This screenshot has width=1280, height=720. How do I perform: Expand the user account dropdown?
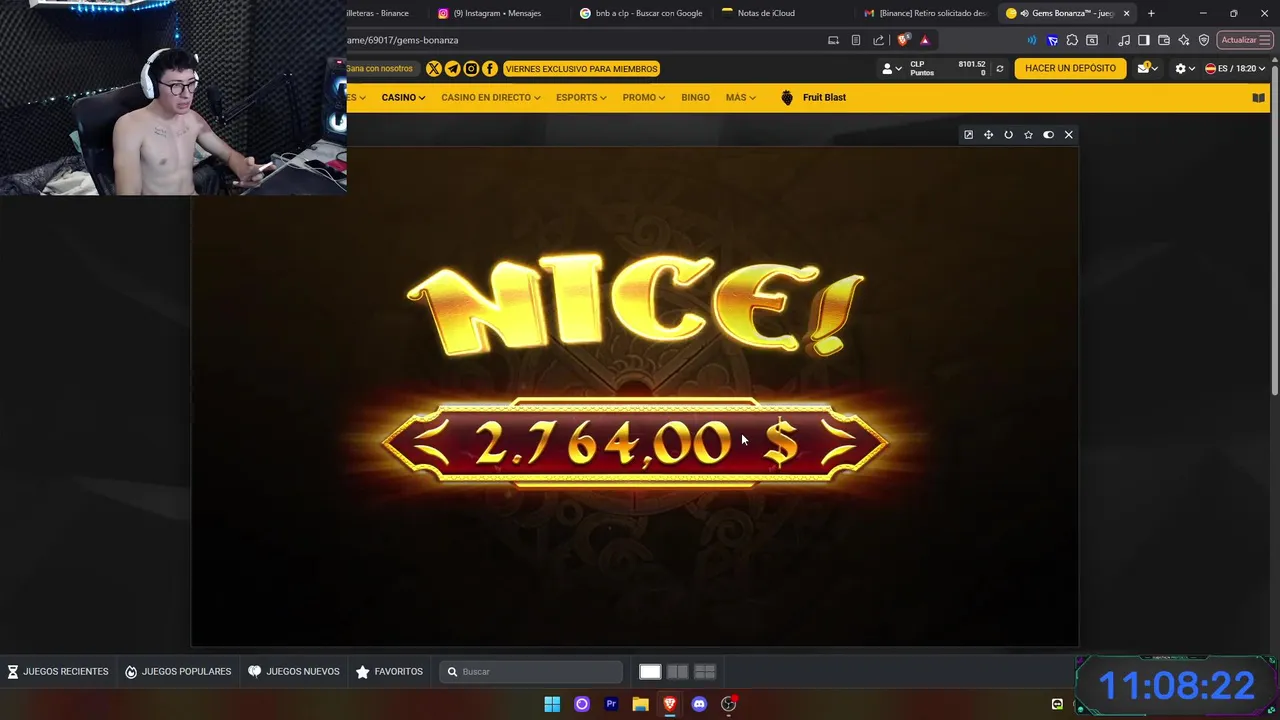pyautogui.click(x=892, y=69)
